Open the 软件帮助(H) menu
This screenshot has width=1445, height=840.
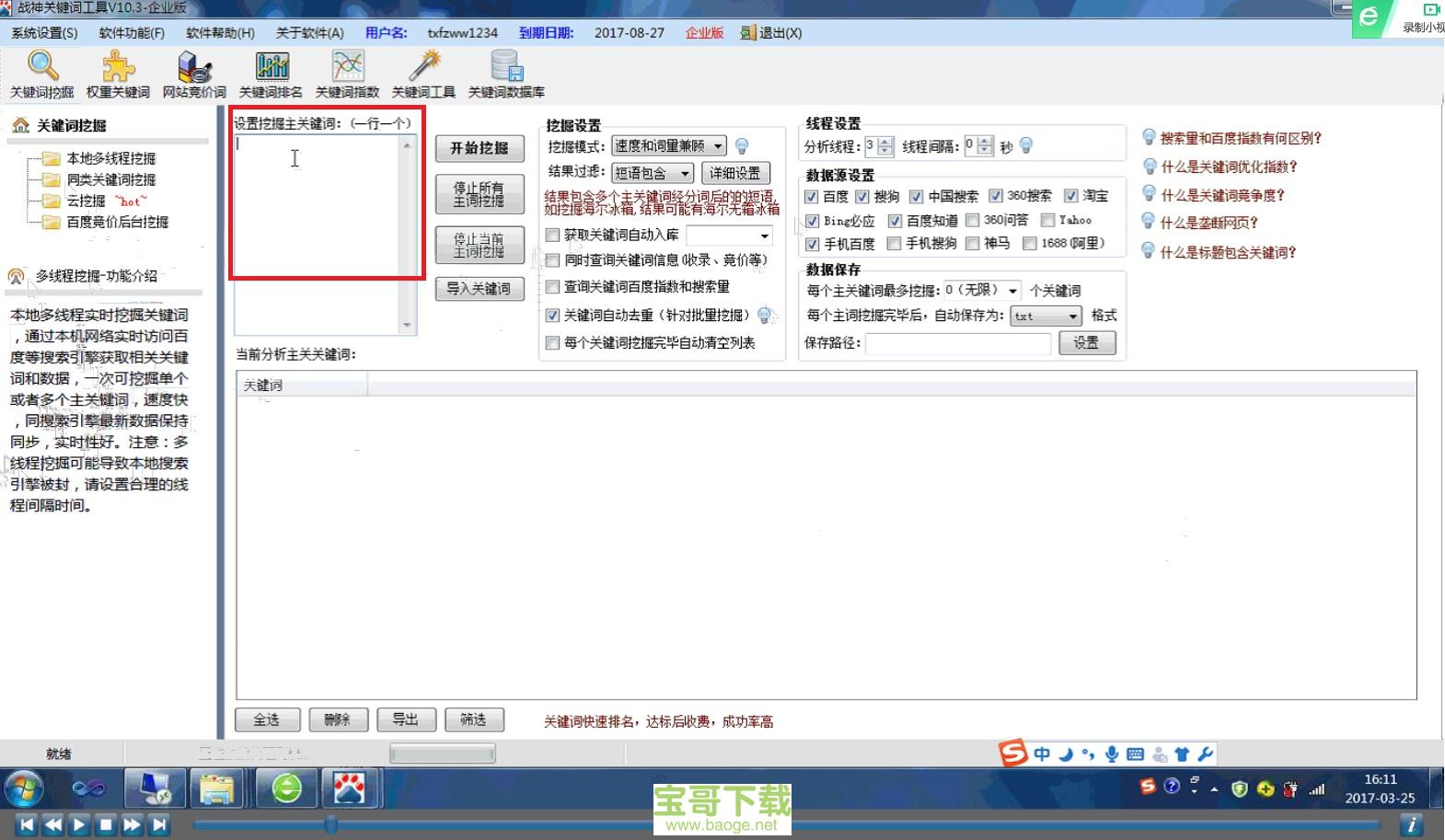tap(220, 33)
